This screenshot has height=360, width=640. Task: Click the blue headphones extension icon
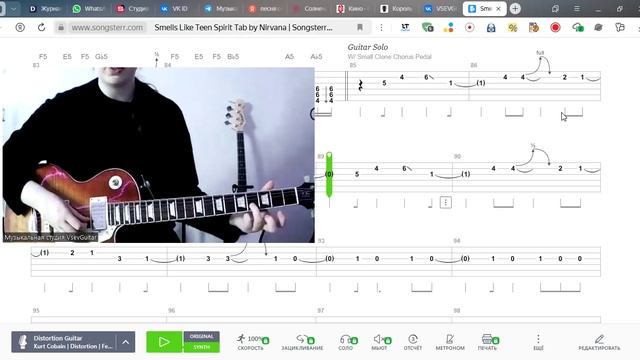[x=491, y=27]
